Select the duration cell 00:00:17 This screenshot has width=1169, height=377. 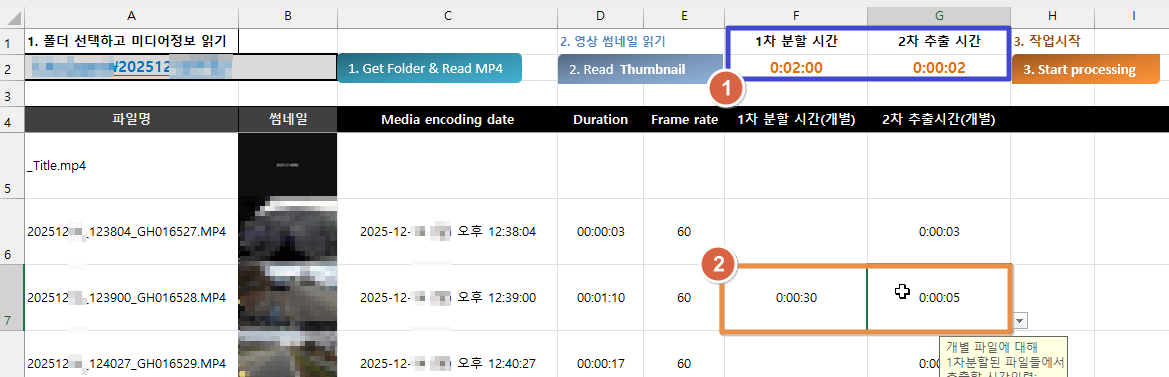(x=600, y=354)
